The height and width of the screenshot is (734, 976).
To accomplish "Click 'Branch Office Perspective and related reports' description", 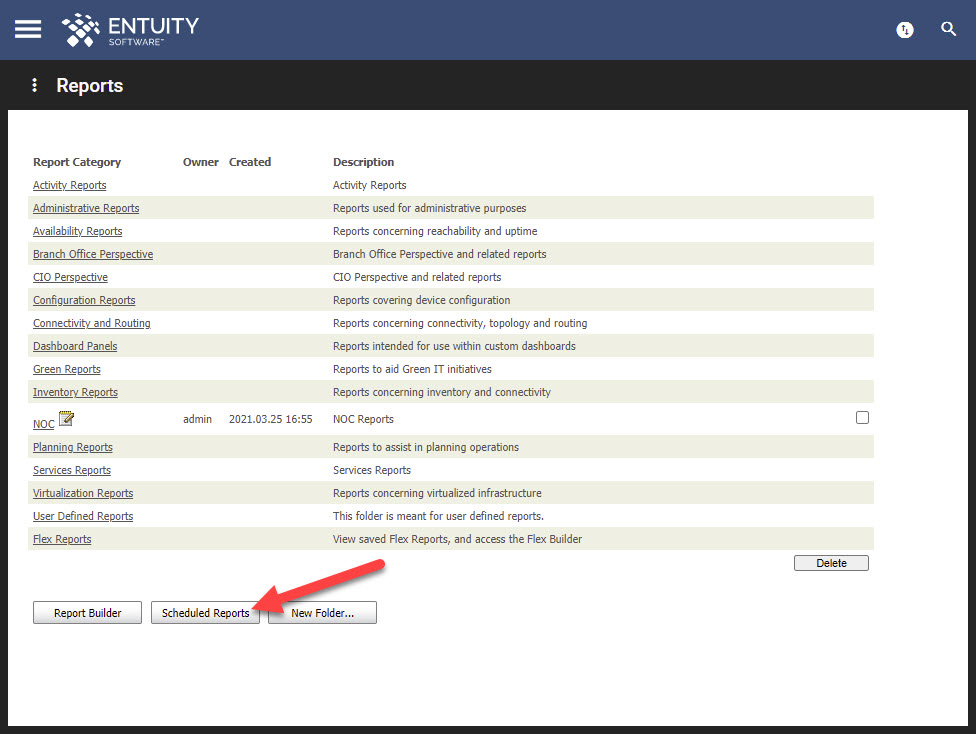I will click(x=439, y=254).
